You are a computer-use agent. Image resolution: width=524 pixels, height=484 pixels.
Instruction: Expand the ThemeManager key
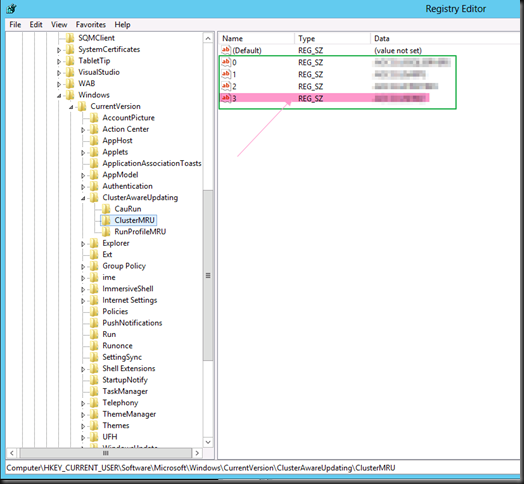point(83,415)
